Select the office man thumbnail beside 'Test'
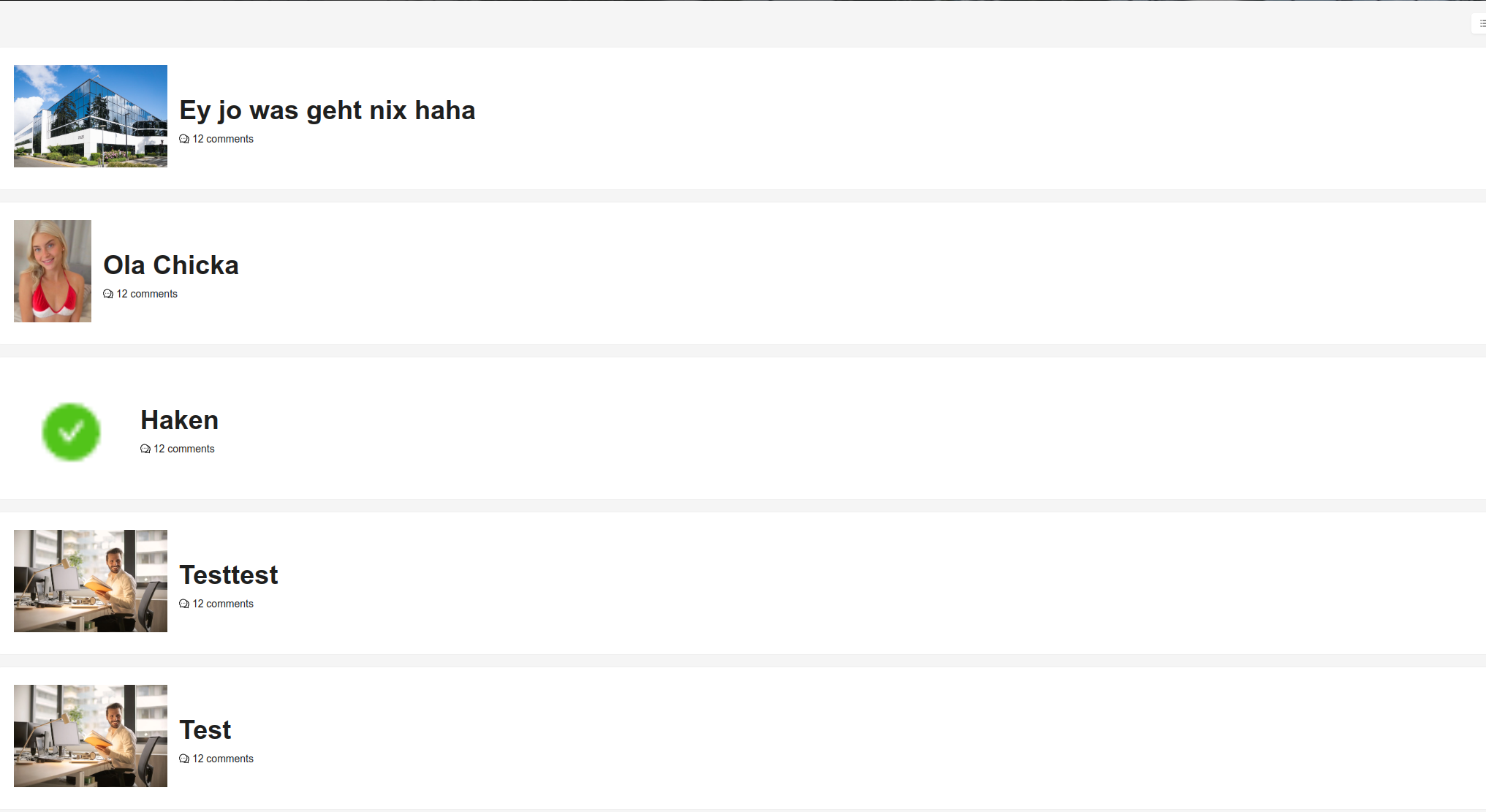The height and width of the screenshot is (812, 1486). (91, 736)
